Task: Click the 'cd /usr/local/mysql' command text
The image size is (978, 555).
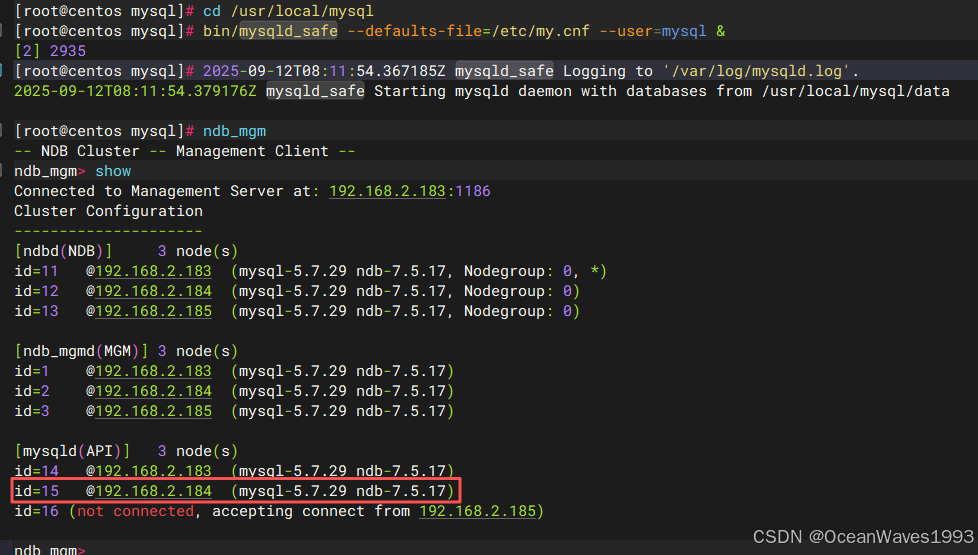Action: 288,11
